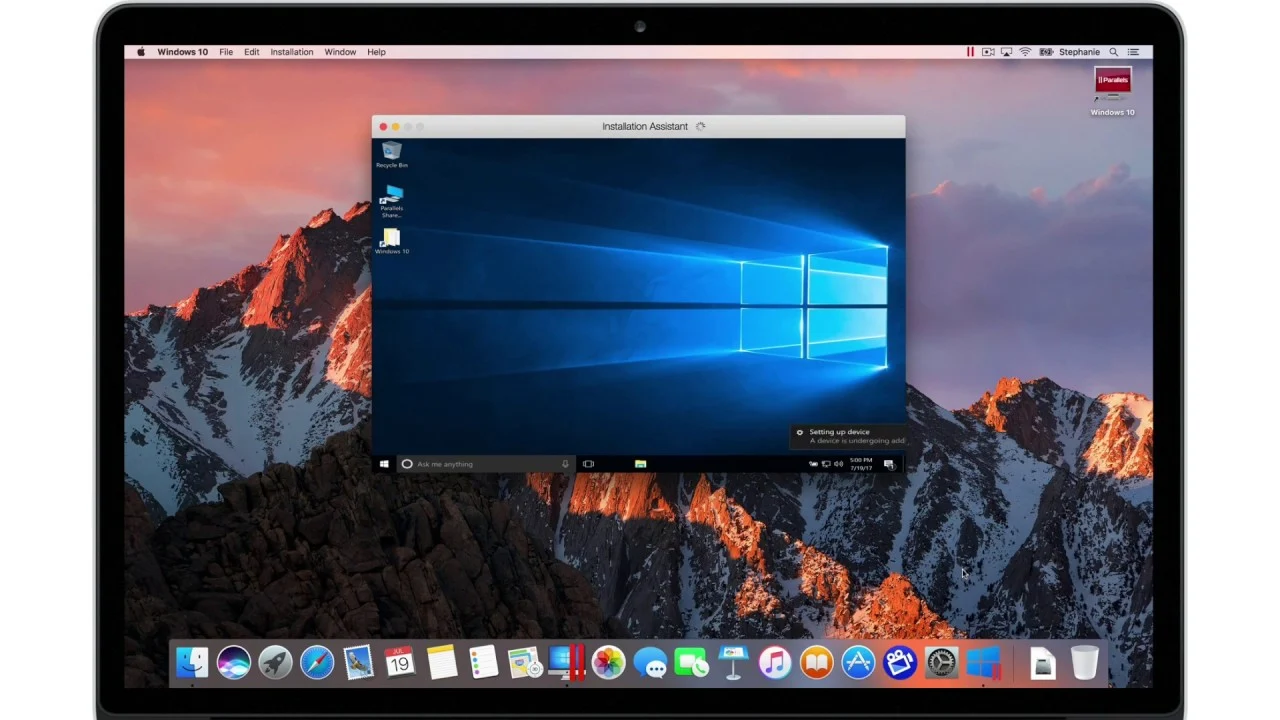Screen dimensions: 1280x720
Task: Open the Edit menu
Action: point(252,52)
